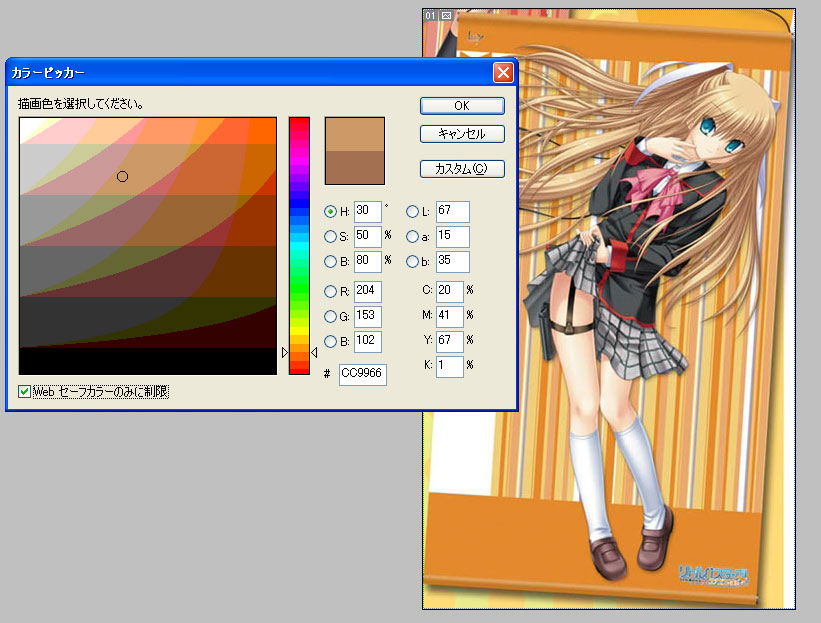Select the S saturation radio button
This screenshot has width=821, height=623.
(330, 237)
